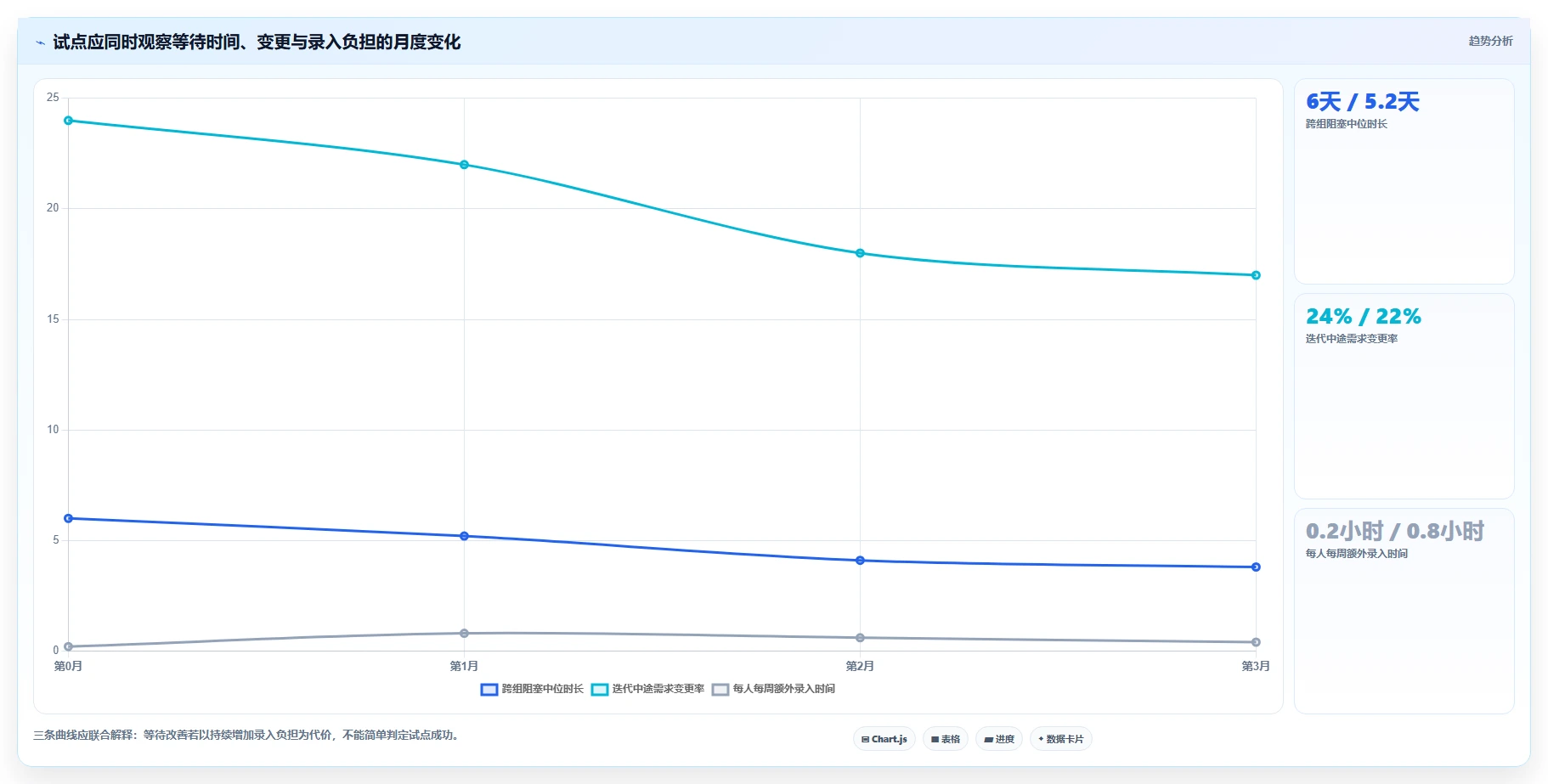Click the 每人每周额外录入时间 card caption
The height and width of the screenshot is (784, 1548).
click(x=1357, y=554)
